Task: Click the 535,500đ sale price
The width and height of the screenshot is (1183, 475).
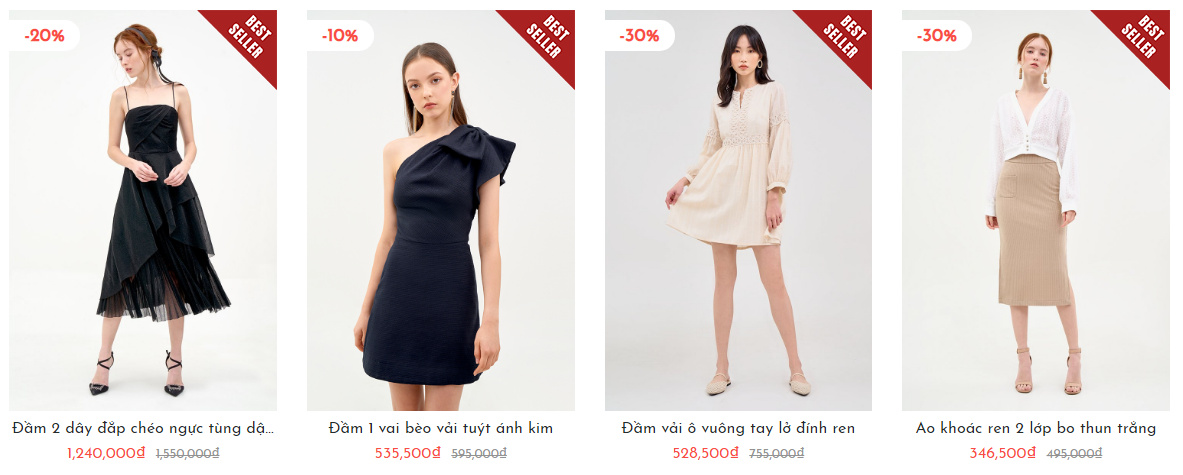Action: click(x=408, y=453)
